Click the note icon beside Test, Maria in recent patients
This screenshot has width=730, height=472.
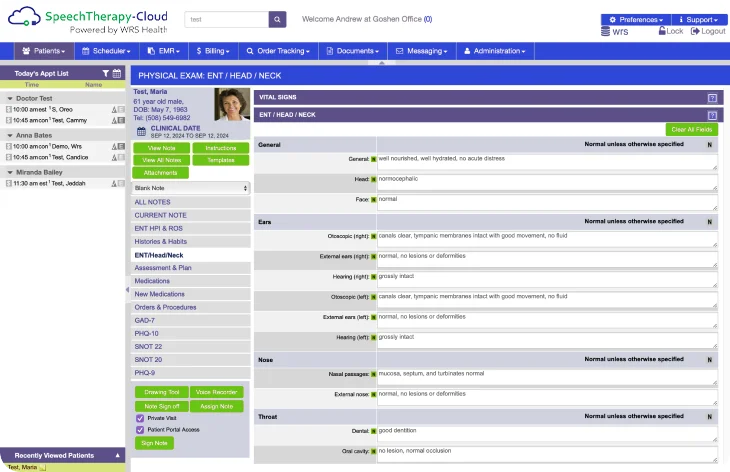tap(43, 467)
